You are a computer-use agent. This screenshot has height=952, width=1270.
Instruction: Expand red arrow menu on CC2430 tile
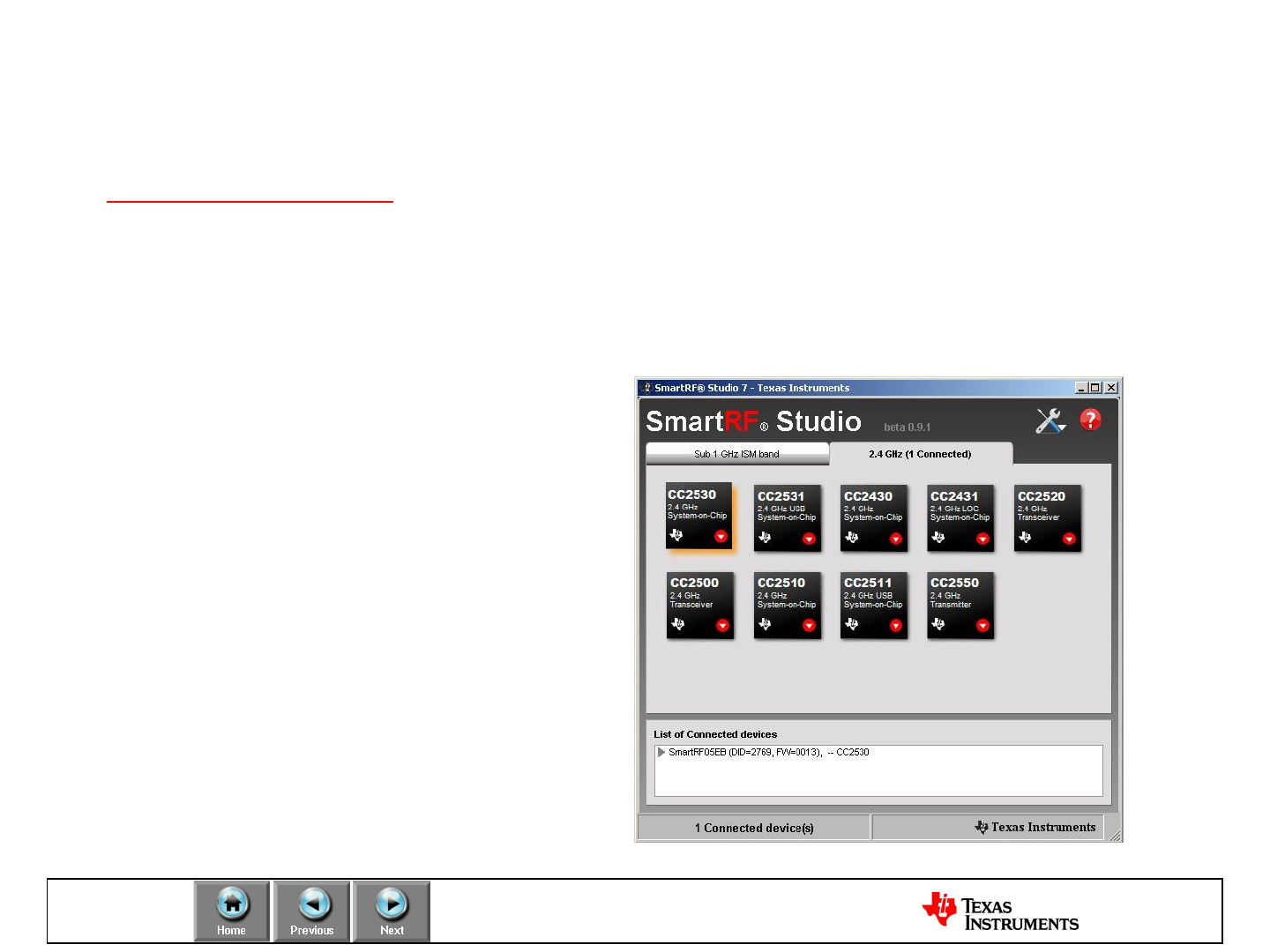(x=895, y=539)
